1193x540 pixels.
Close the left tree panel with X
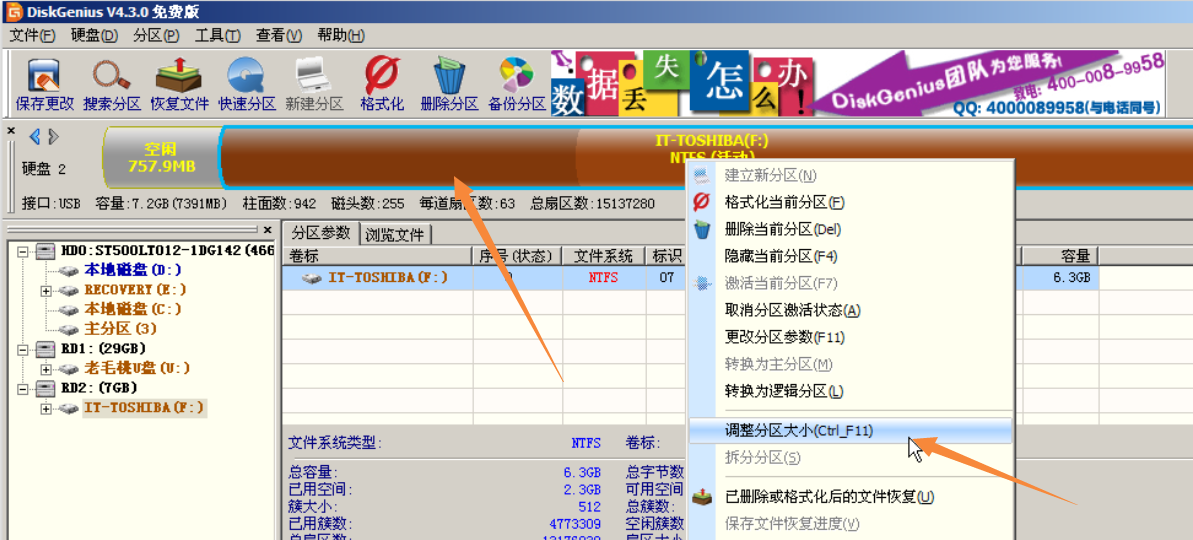(x=267, y=229)
